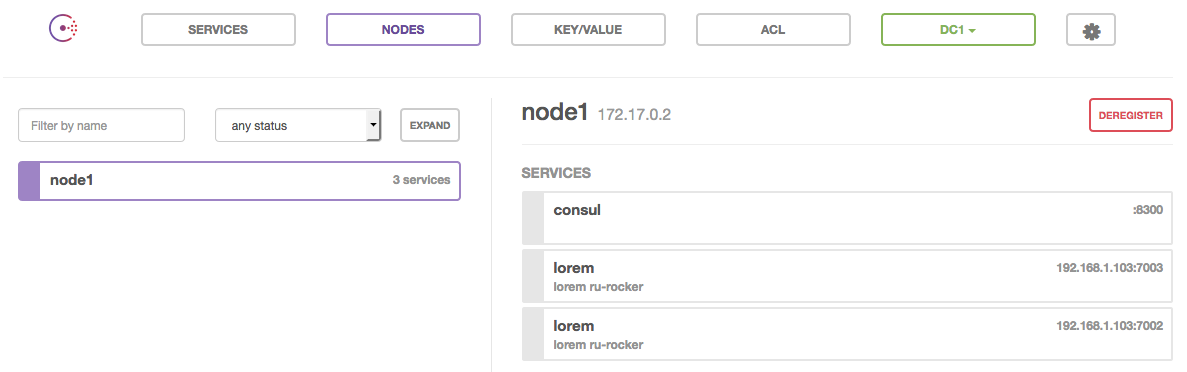The image size is (1187, 372).
Task: Open the ACL tab
Action: click(x=774, y=30)
